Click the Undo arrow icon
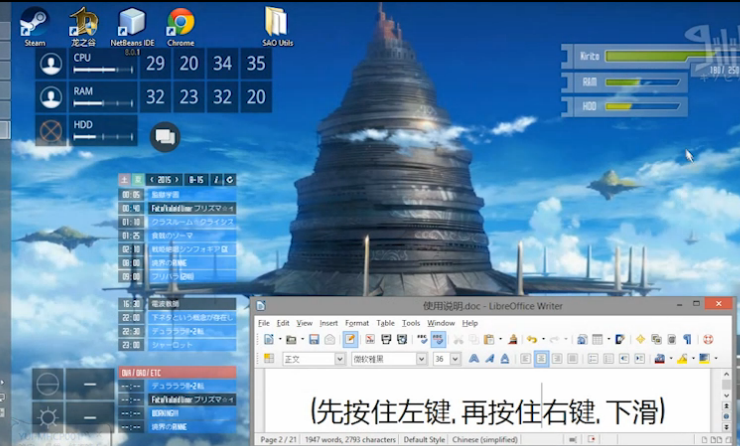The width and height of the screenshot is (740, 446). [532, 339]
